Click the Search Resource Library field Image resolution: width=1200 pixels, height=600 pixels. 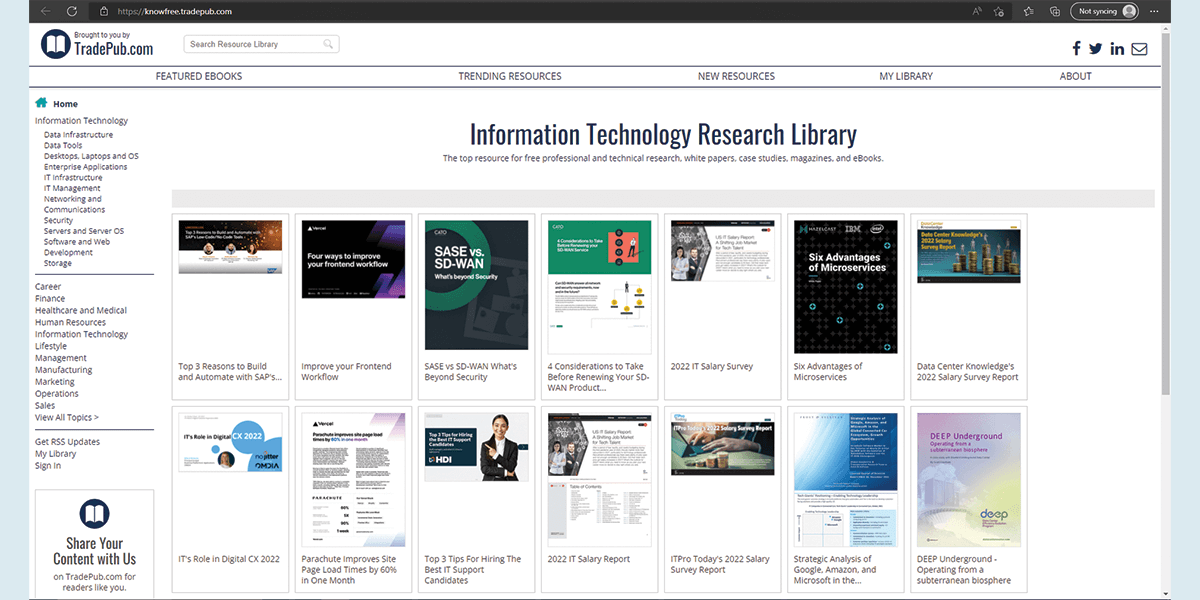click(x=253, y=44)
